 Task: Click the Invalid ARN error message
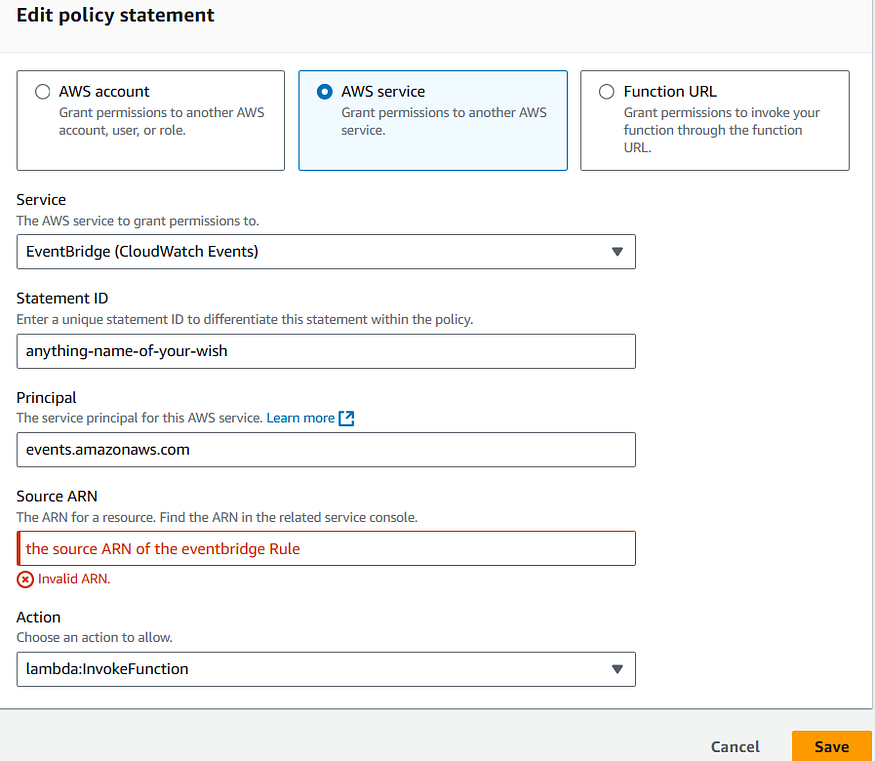coord(74,579)
